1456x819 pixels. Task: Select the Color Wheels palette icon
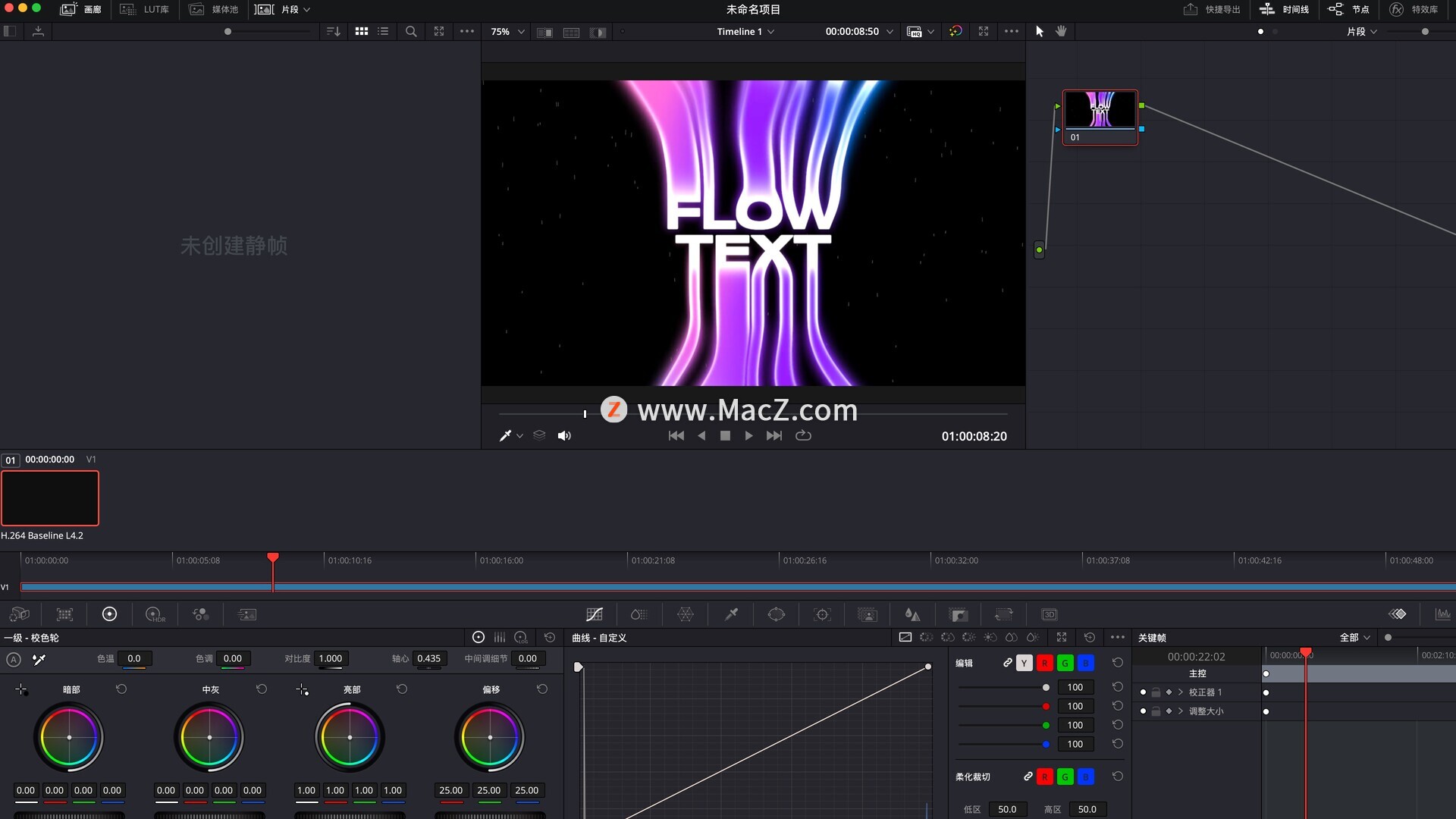(x=109, y=614)
